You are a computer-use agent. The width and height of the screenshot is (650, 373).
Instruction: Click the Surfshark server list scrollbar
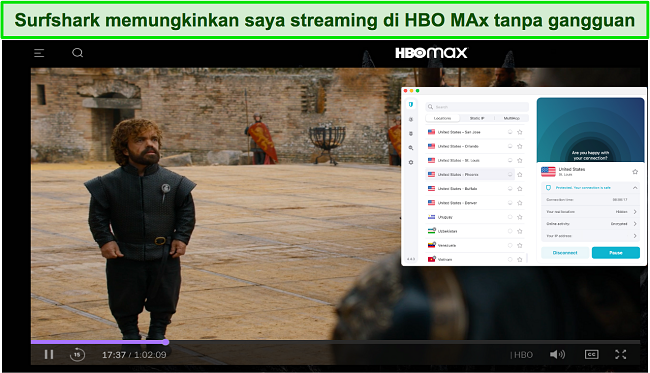point(526,258)
